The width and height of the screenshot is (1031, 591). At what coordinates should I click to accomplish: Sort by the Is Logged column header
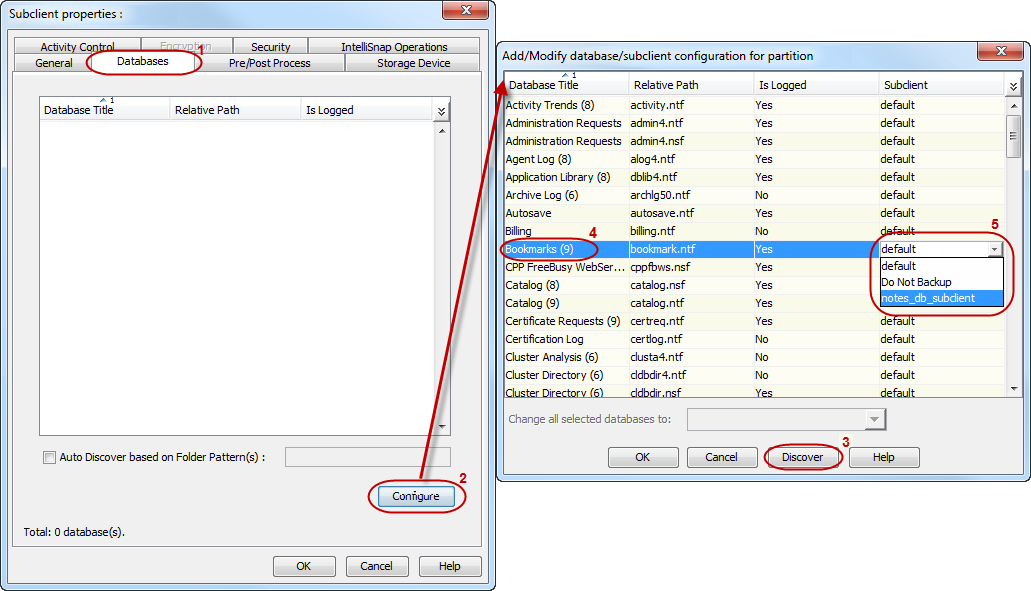pos(782,86)
